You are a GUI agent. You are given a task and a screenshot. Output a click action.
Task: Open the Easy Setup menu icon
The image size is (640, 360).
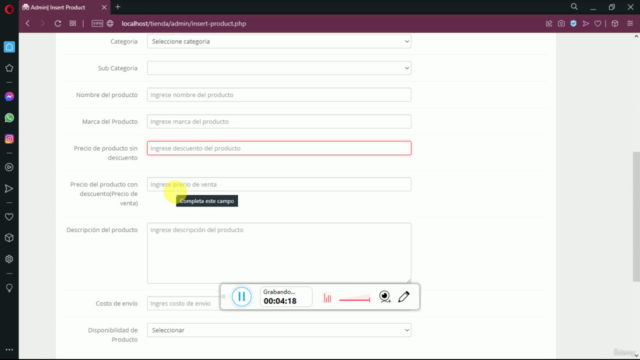(x=630, y=24)
